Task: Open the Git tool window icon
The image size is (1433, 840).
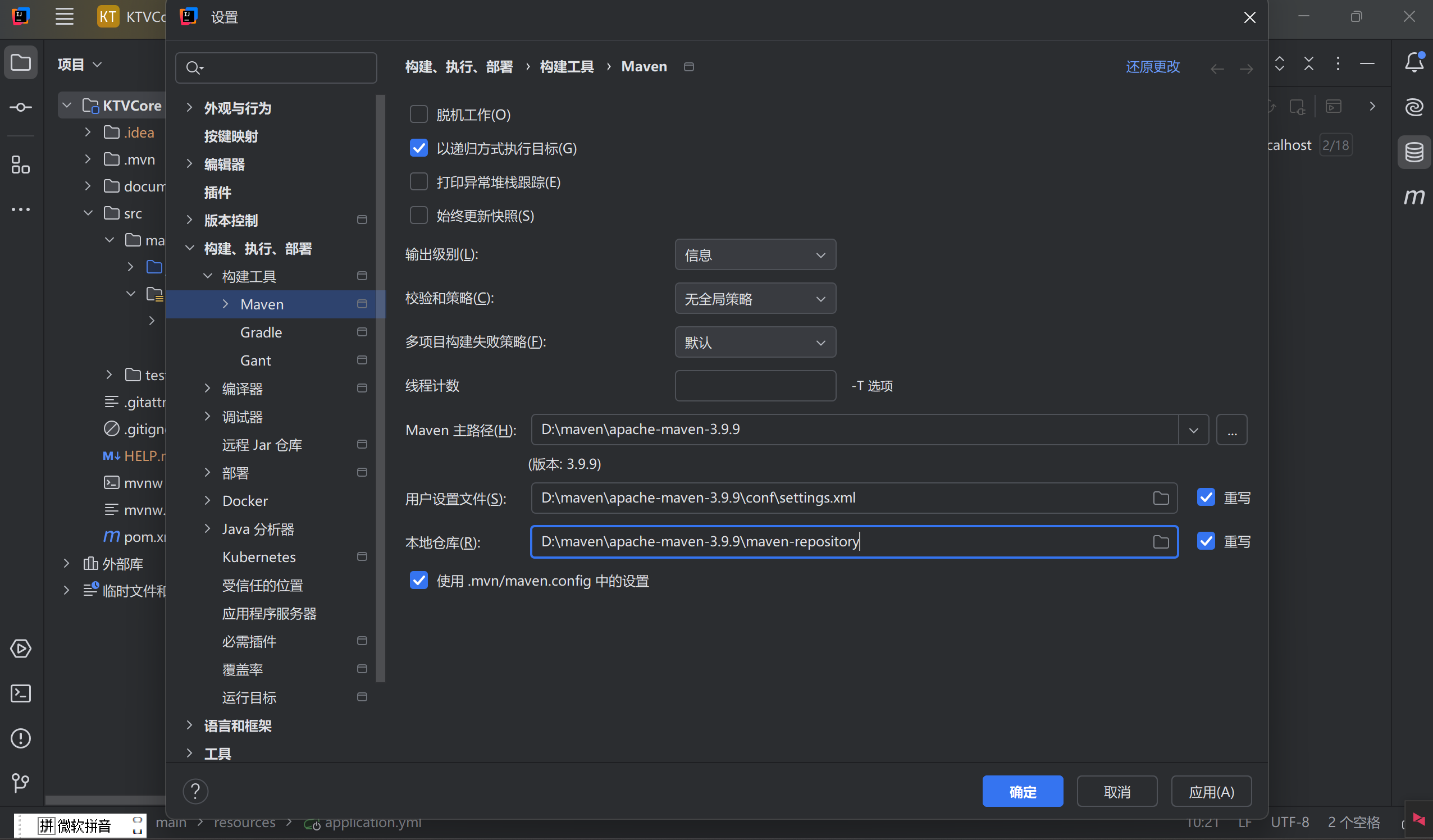Action: 21,783
